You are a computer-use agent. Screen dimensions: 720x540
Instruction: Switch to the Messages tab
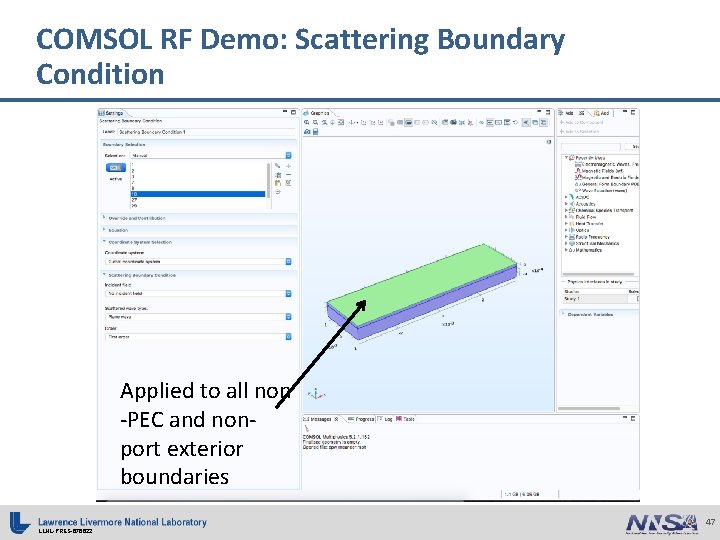pos(321,419)
